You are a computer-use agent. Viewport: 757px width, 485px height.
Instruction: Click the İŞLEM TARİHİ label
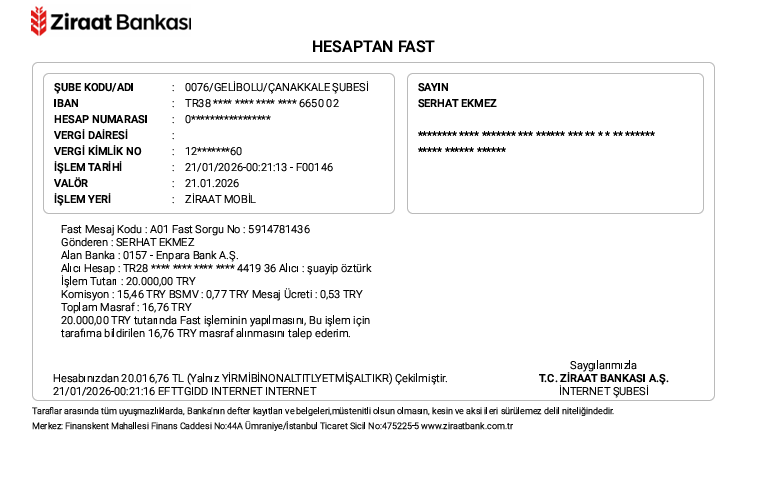[x=88, y=167]
